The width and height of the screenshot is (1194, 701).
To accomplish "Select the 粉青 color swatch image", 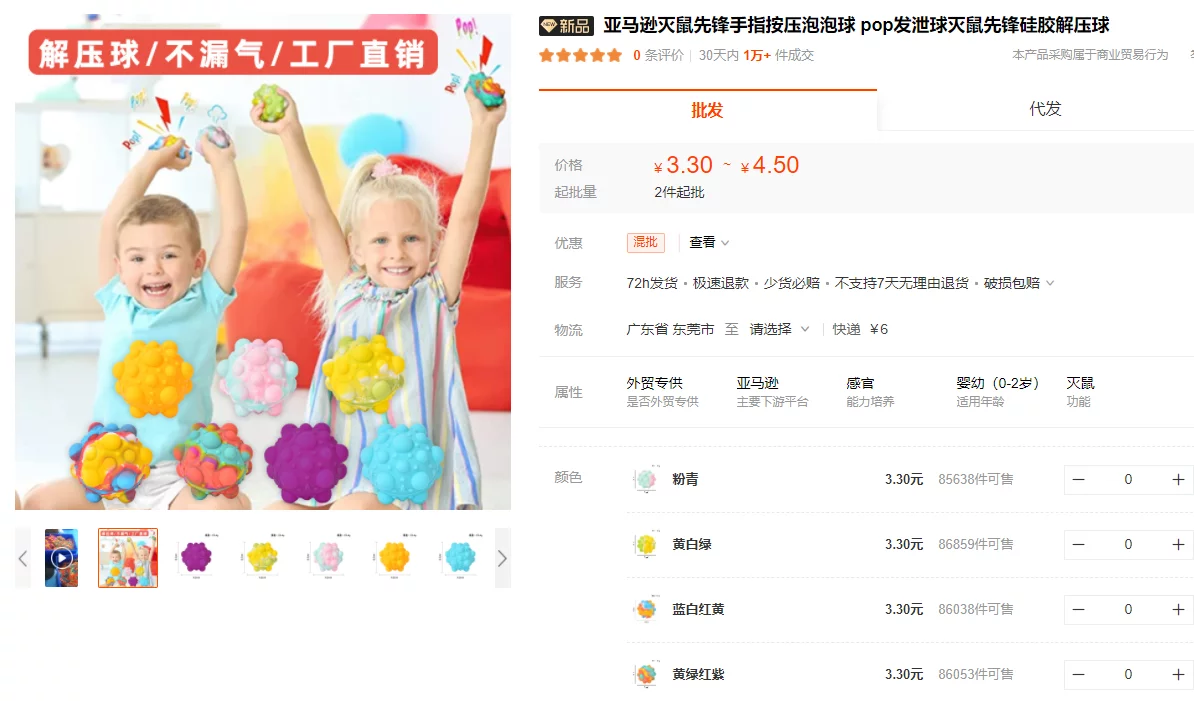I will [646, 479].
